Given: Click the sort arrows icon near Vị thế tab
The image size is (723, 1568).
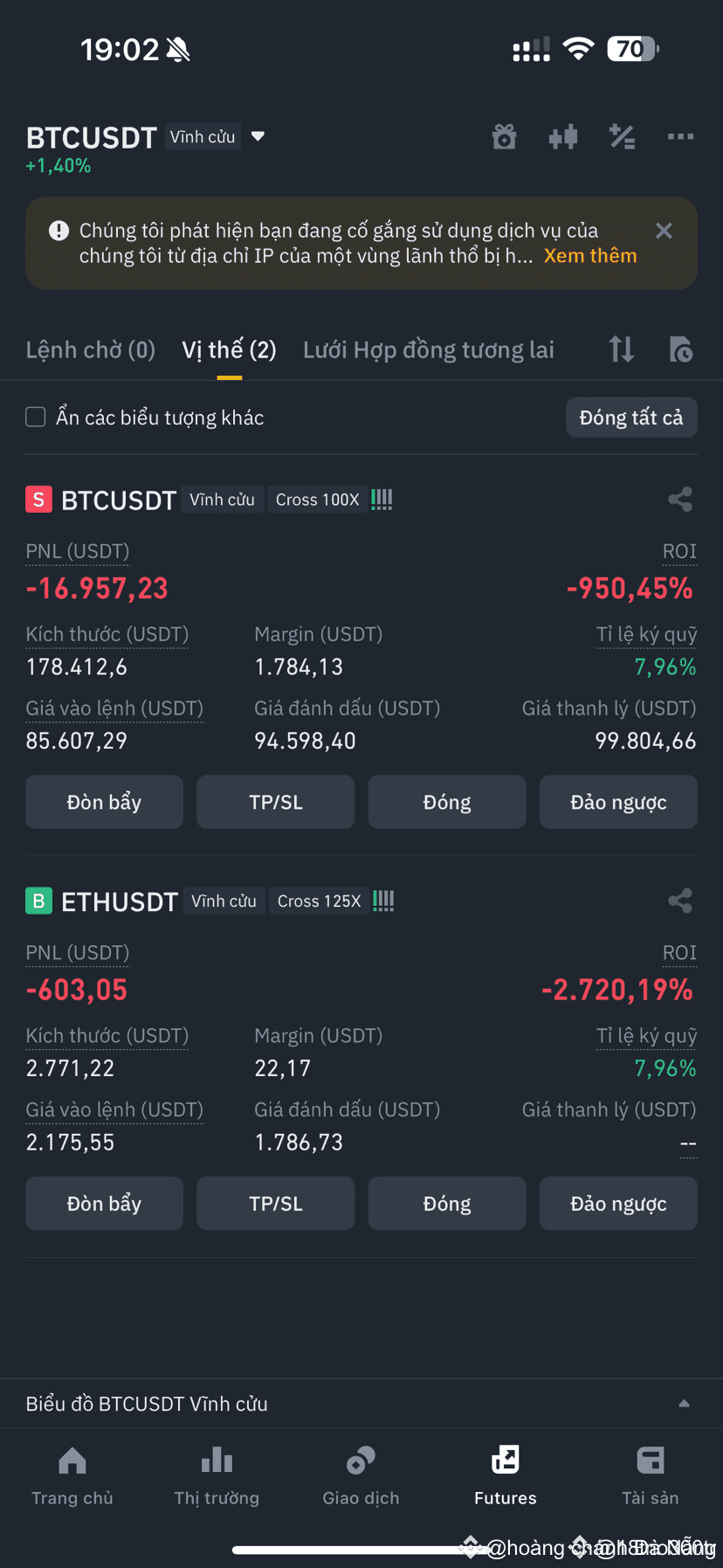Looking at the screenshot, I should 621,349.
